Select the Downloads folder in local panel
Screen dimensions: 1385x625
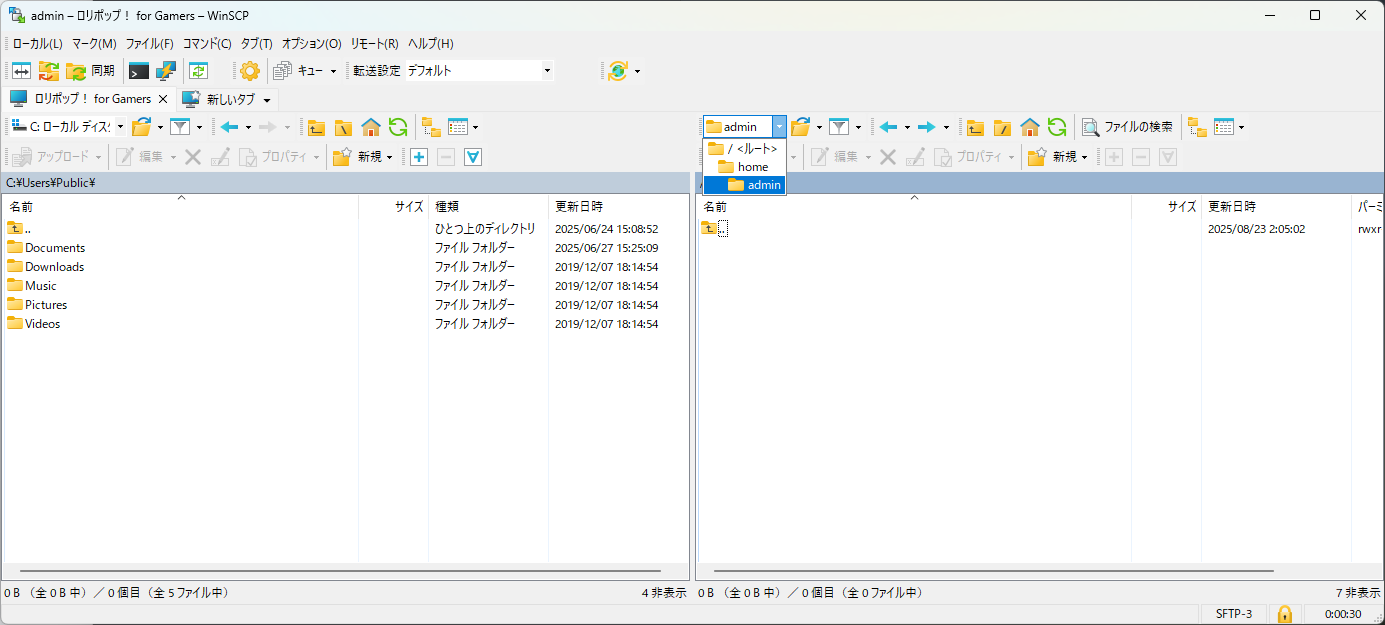46,267
